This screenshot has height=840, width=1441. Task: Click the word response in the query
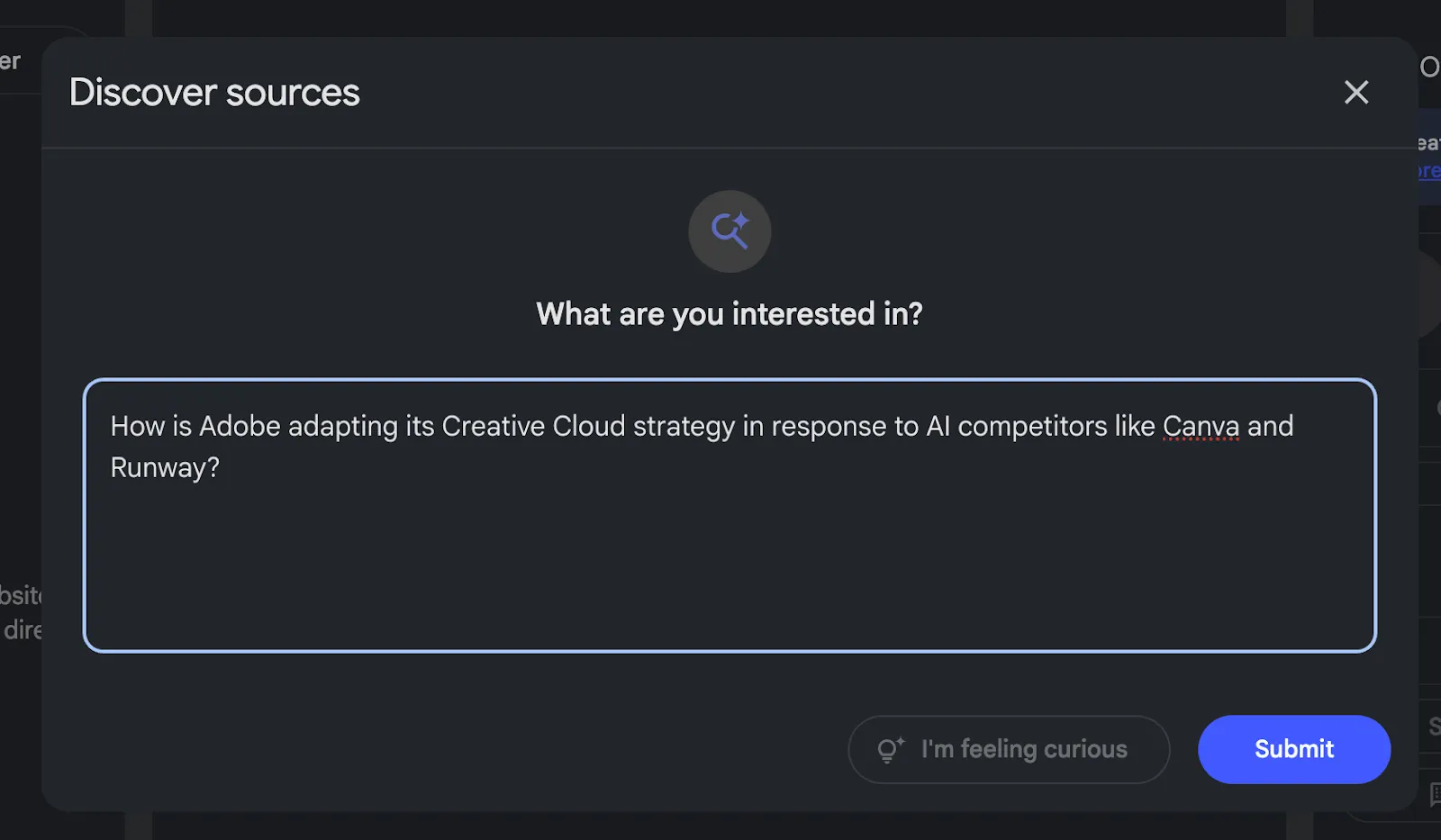(x=829, y=426)
